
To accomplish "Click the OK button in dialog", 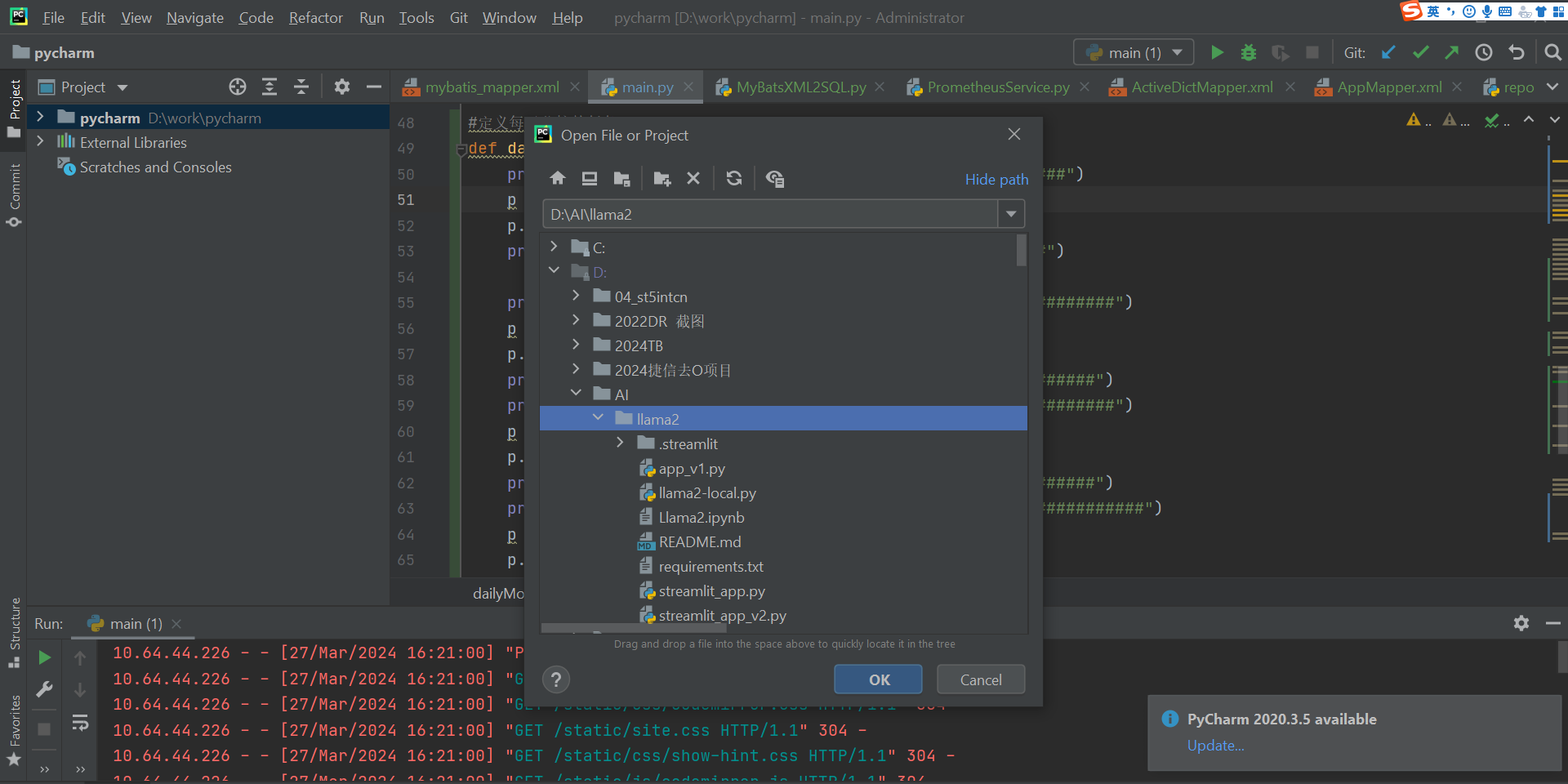I will click(x=878, y=679).
